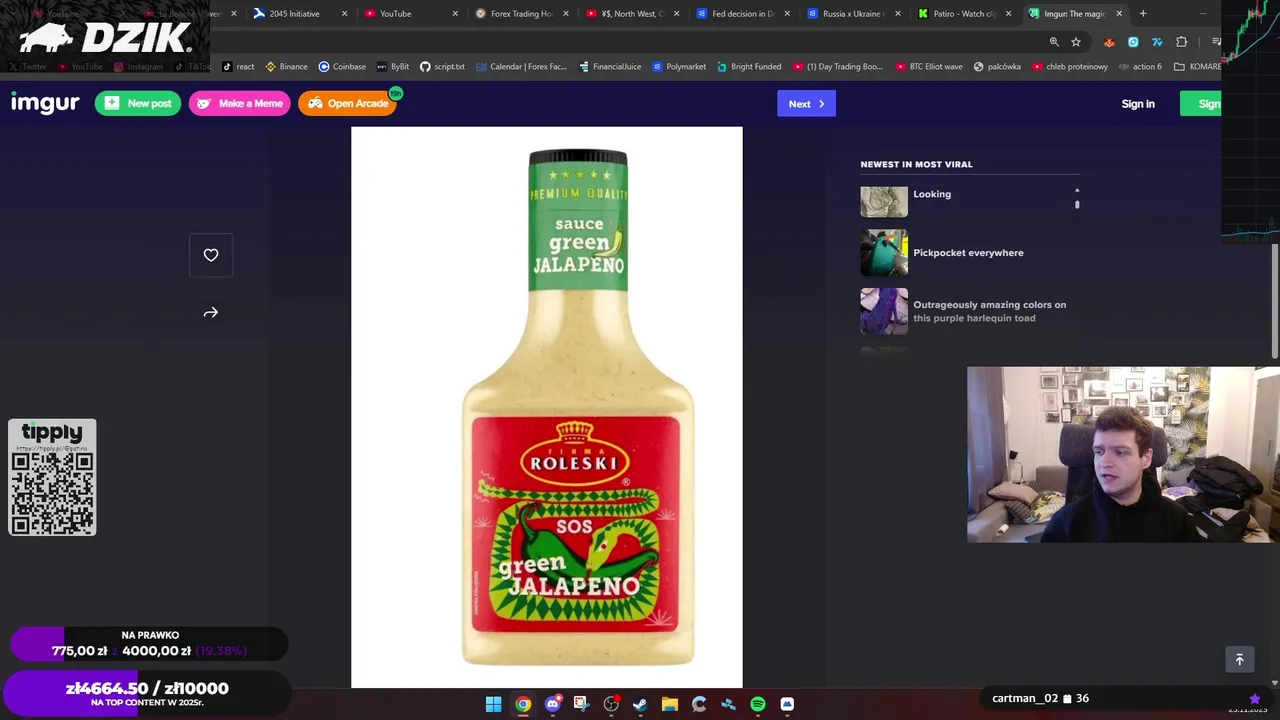Open a new browser tab
The width and height of the screenshot is (1280, 720).
point(1143,14)
